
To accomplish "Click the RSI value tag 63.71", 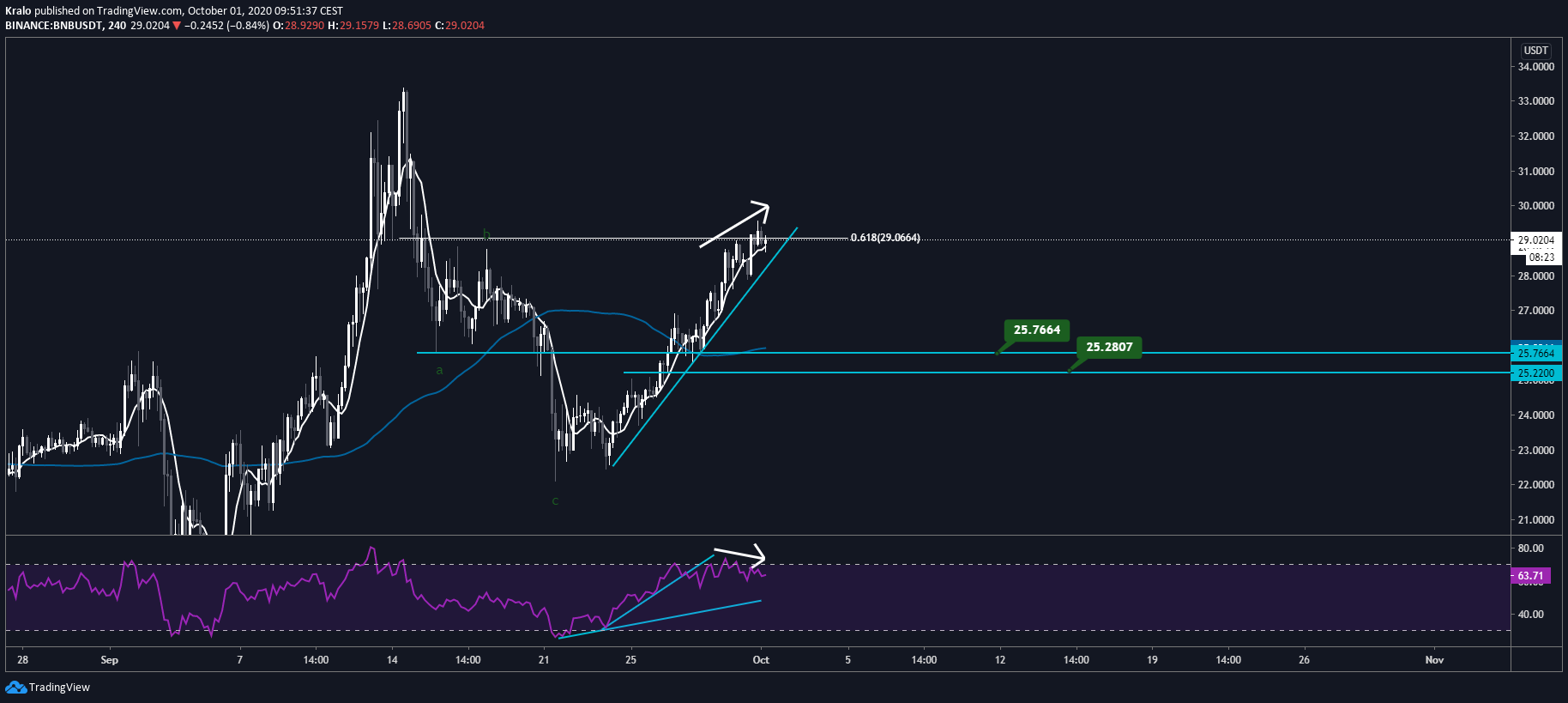I will 1530,576.
